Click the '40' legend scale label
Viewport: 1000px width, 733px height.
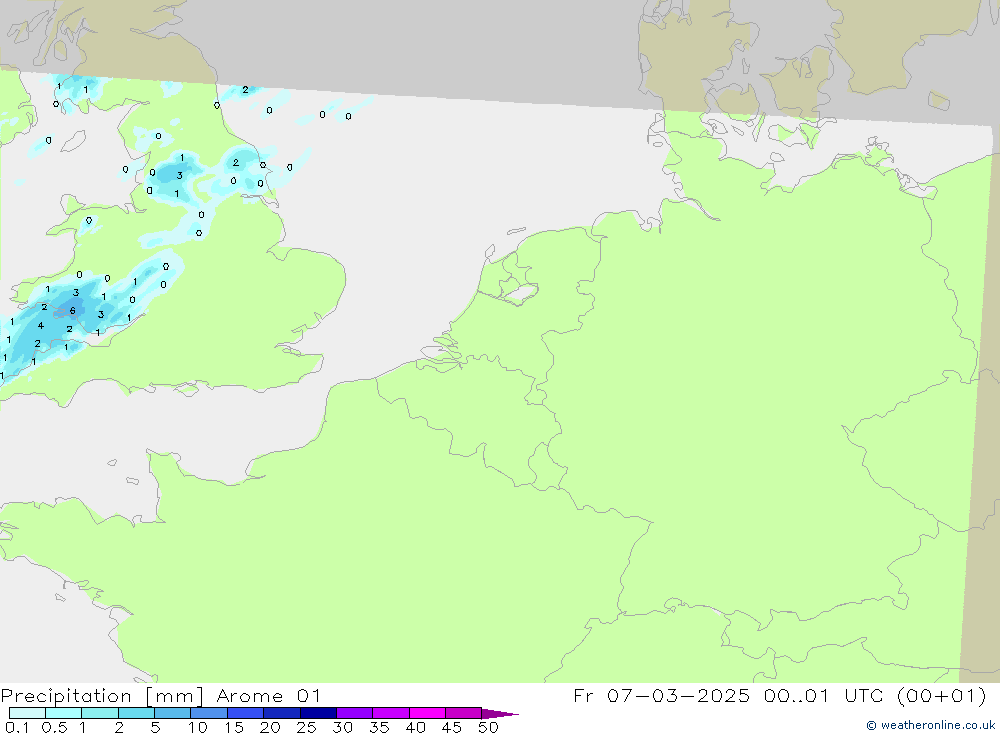point(415,727)
